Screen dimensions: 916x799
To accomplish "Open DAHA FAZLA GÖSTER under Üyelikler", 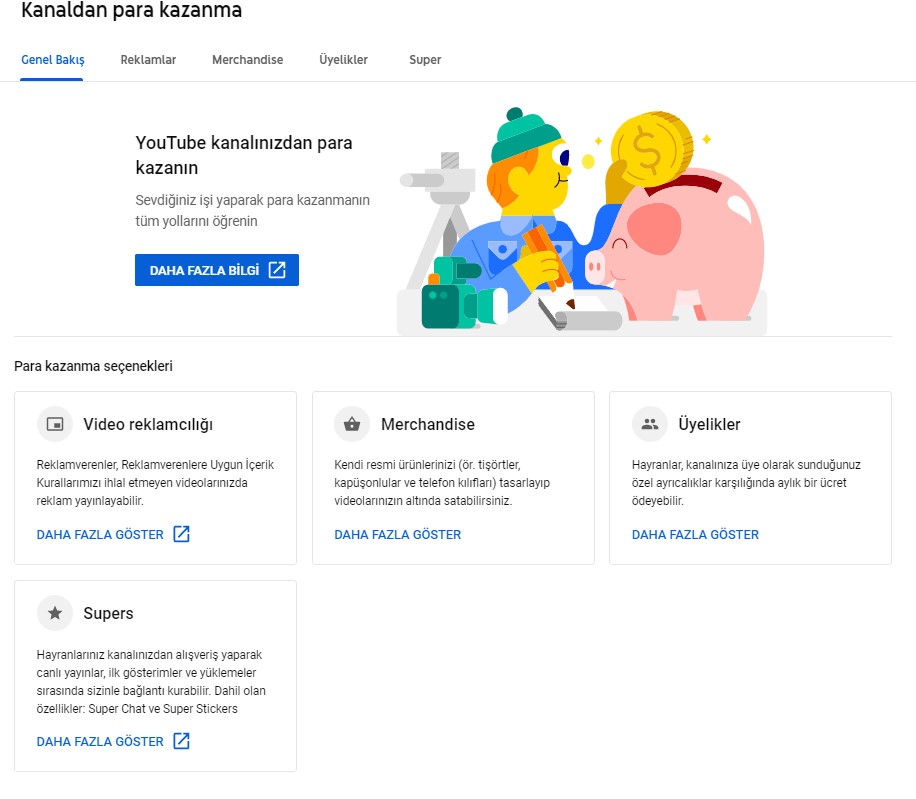I will tap(695, 534).
